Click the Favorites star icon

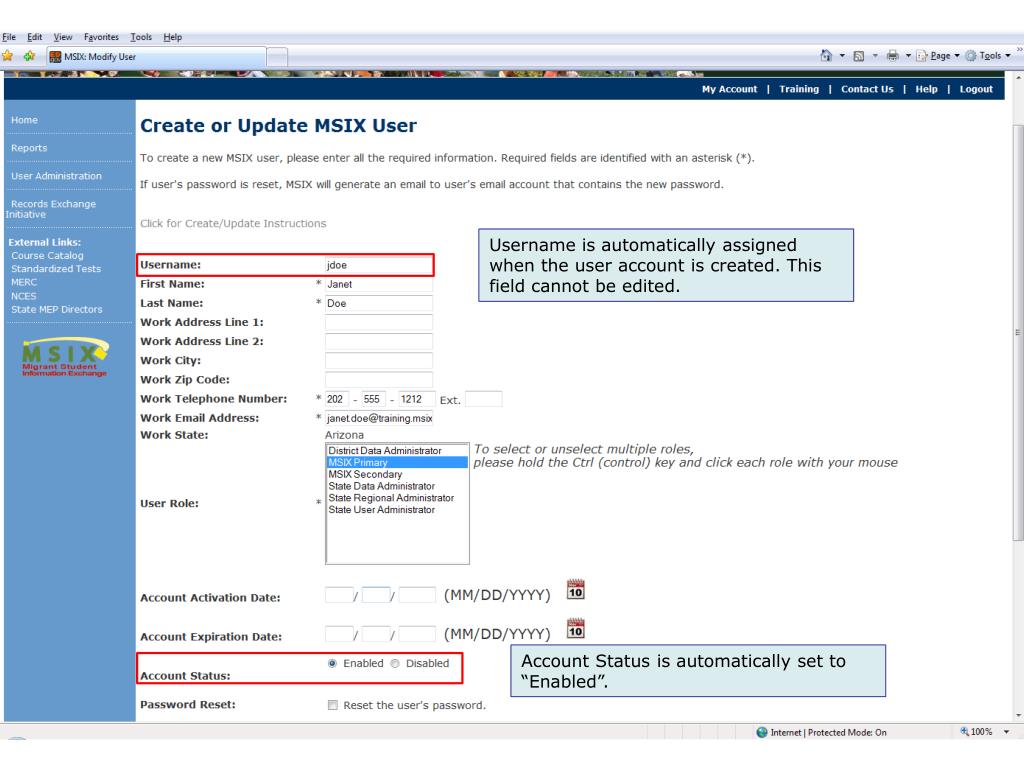coord(8,56)
